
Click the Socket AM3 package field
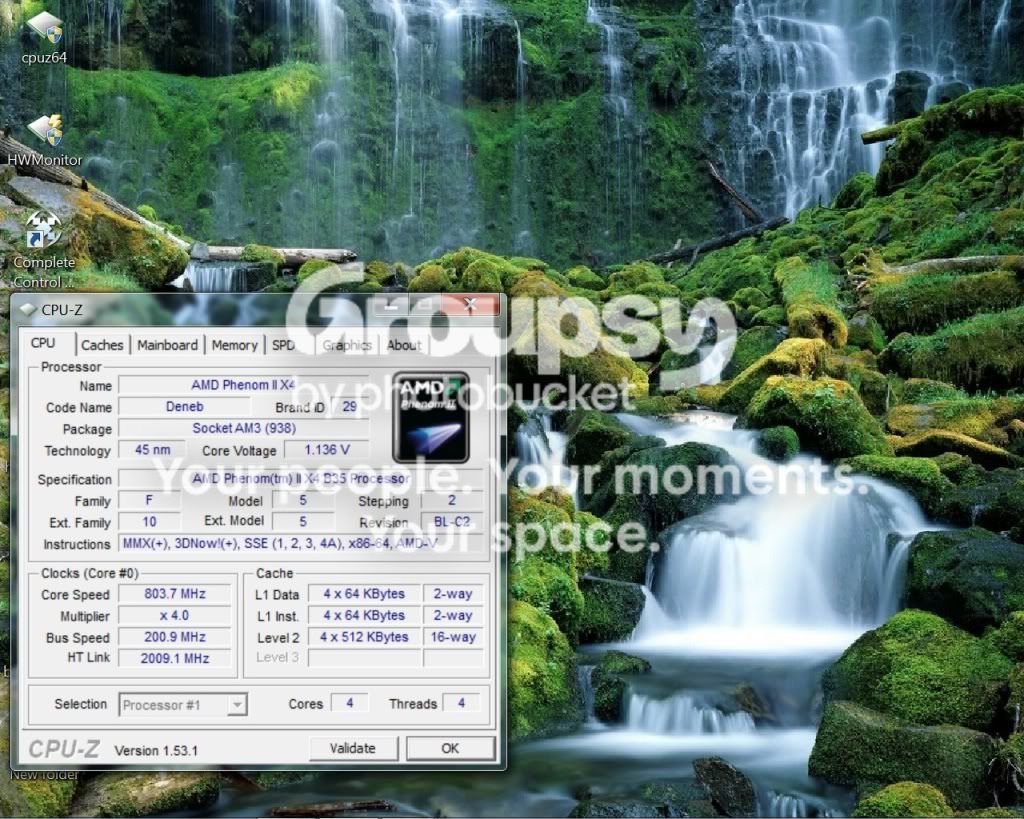(244, 428)
